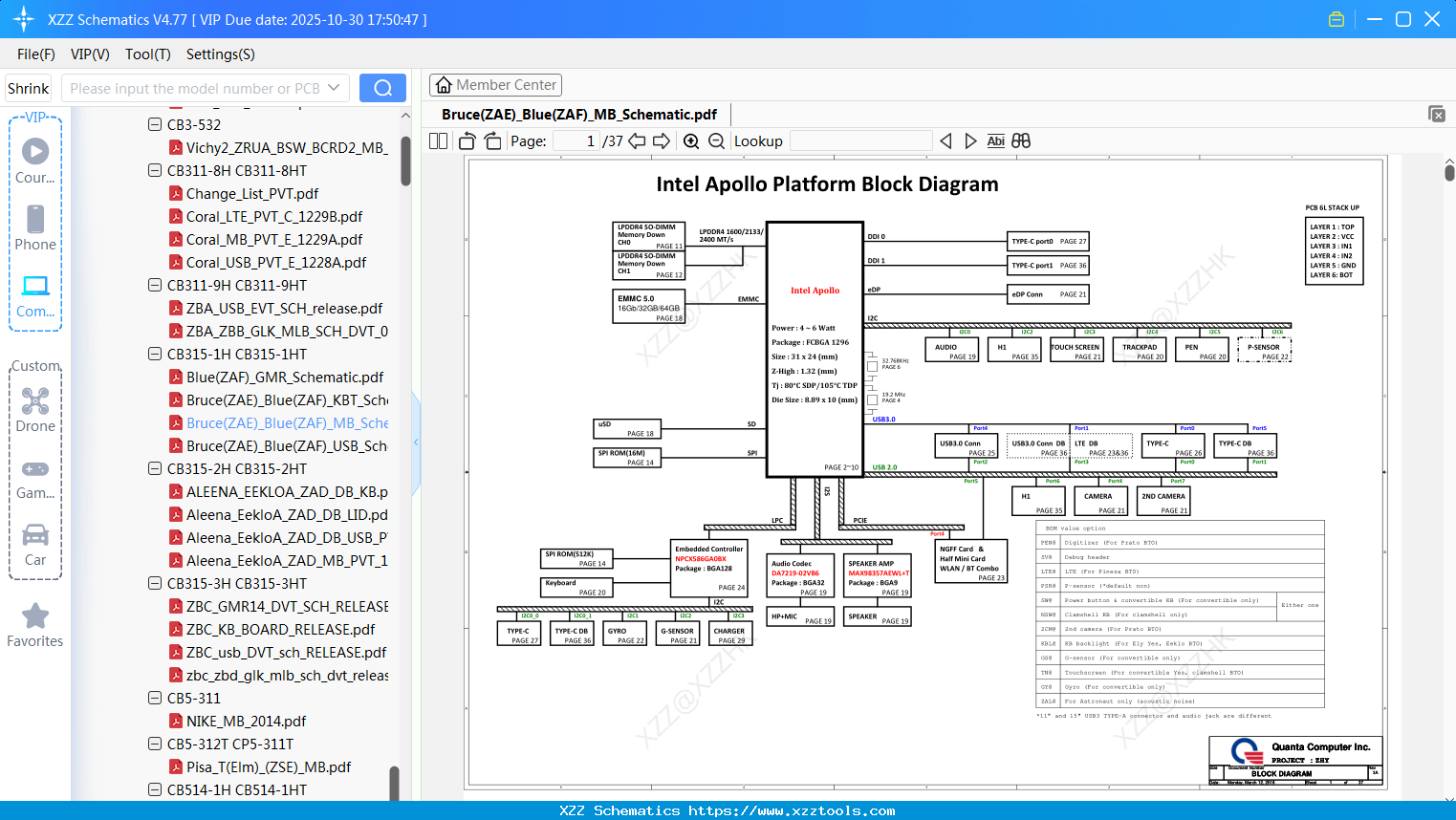This screenshot has width=1456, height=820.
Task: Go to previous page arrow
Action: click(x=637, y=141)
